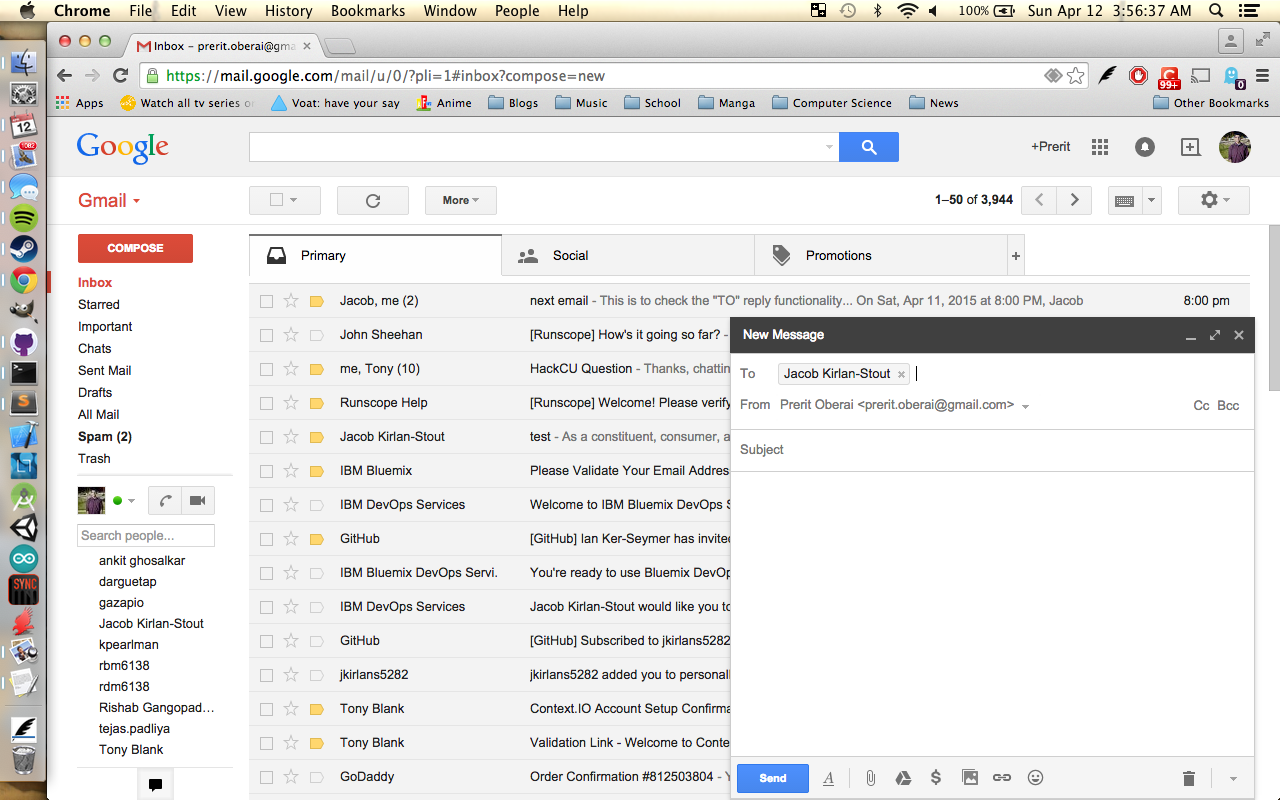Open the Starred mail folder
Image resolution: width=1280 pixels, height=800 pixels.
pyautogui.click(x=99, y=305)
